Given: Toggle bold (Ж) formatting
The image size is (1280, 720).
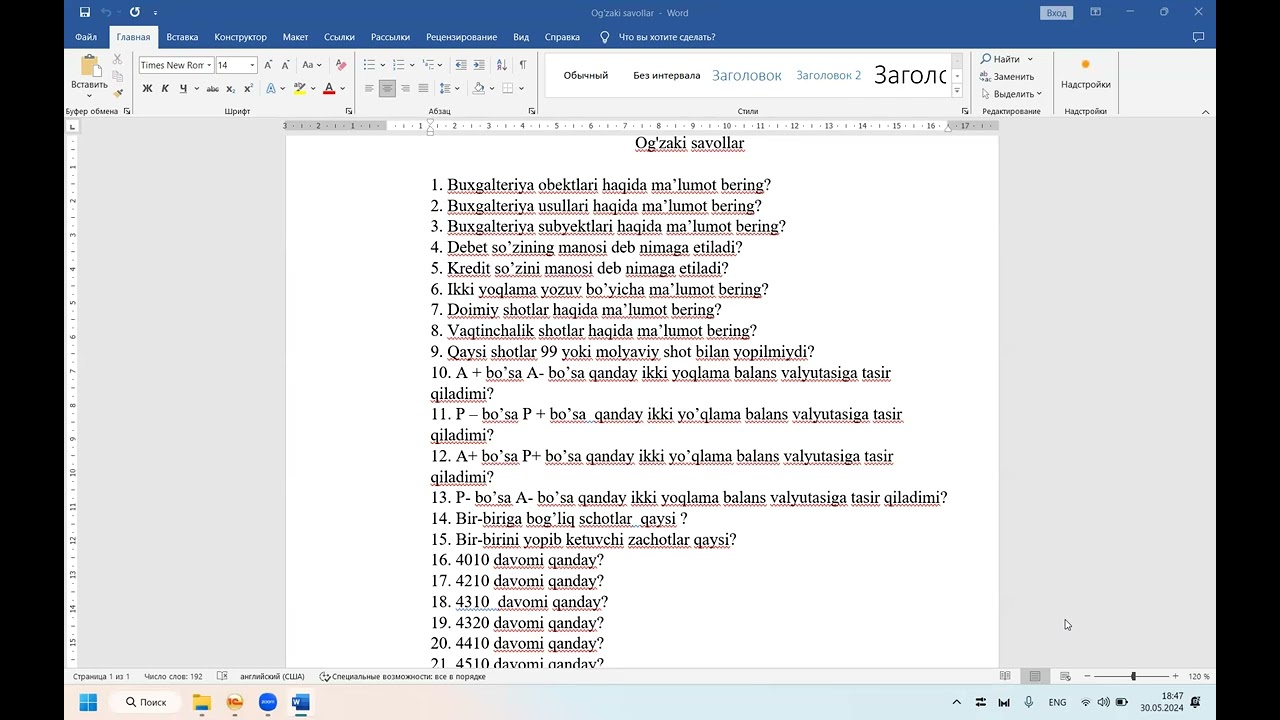Looking at the screenshot, I should click(x=147, y=89).
